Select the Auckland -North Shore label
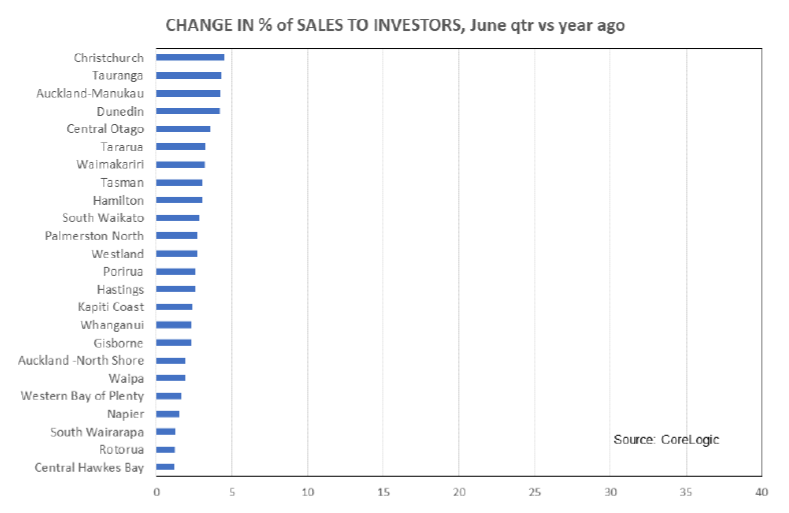 pos(81,360)
